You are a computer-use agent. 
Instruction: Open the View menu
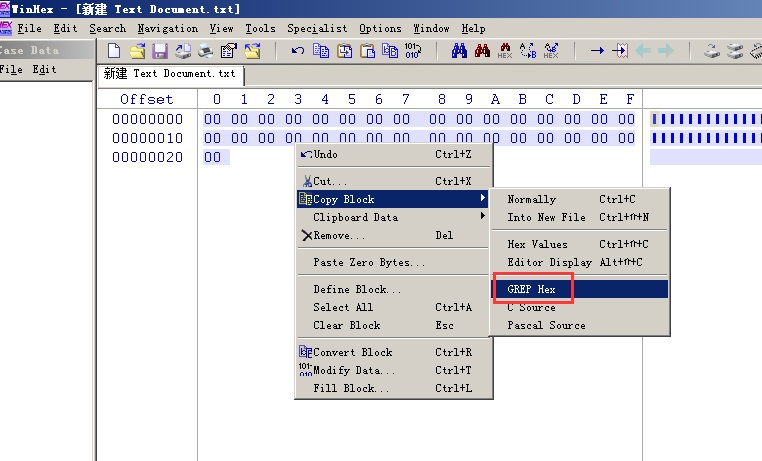(x=222, y=29)
